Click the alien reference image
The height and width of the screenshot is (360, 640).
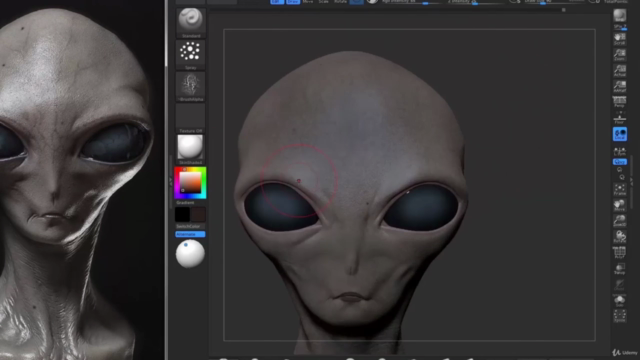82,180
